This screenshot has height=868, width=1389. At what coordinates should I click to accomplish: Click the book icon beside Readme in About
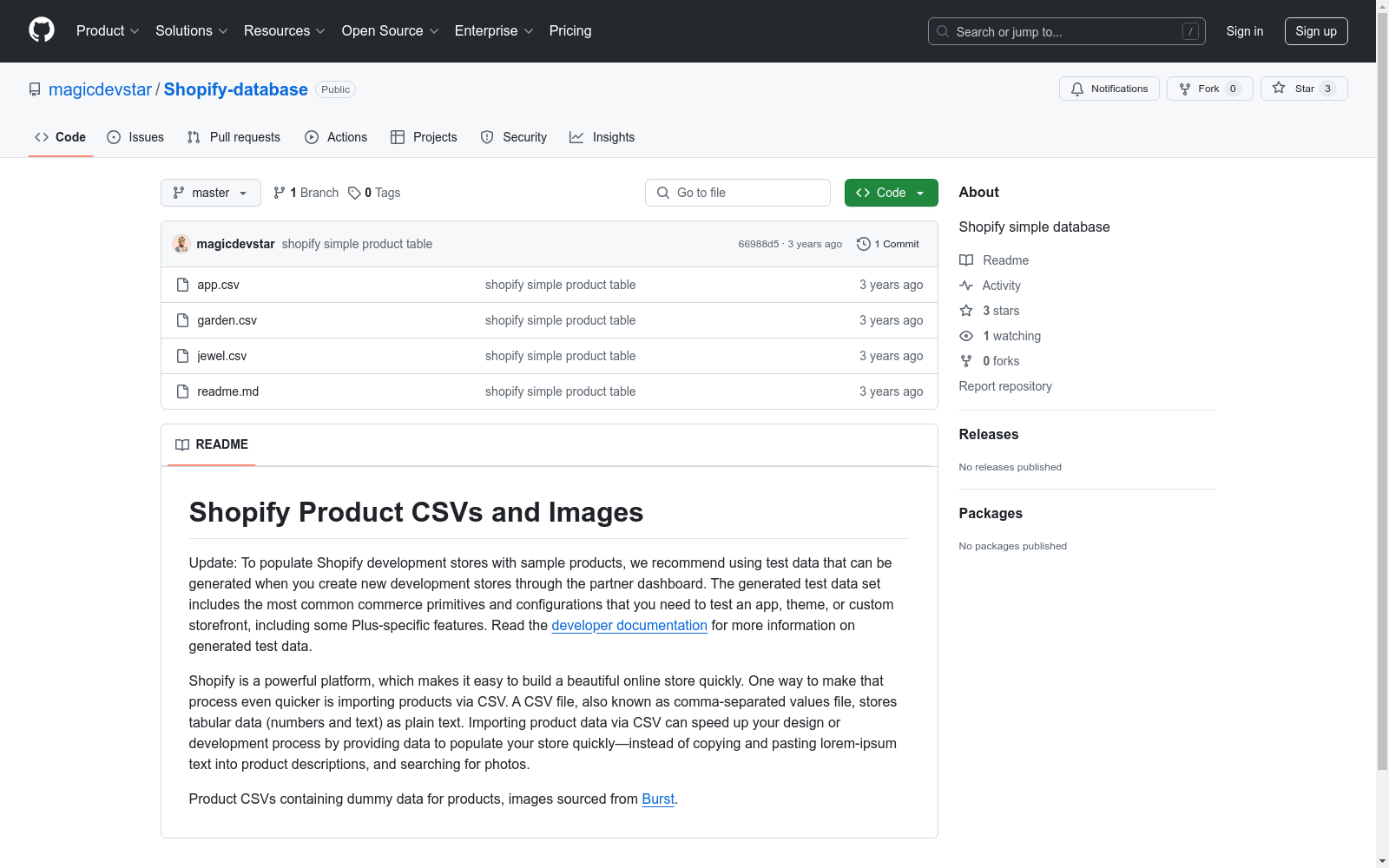(966, 260)
